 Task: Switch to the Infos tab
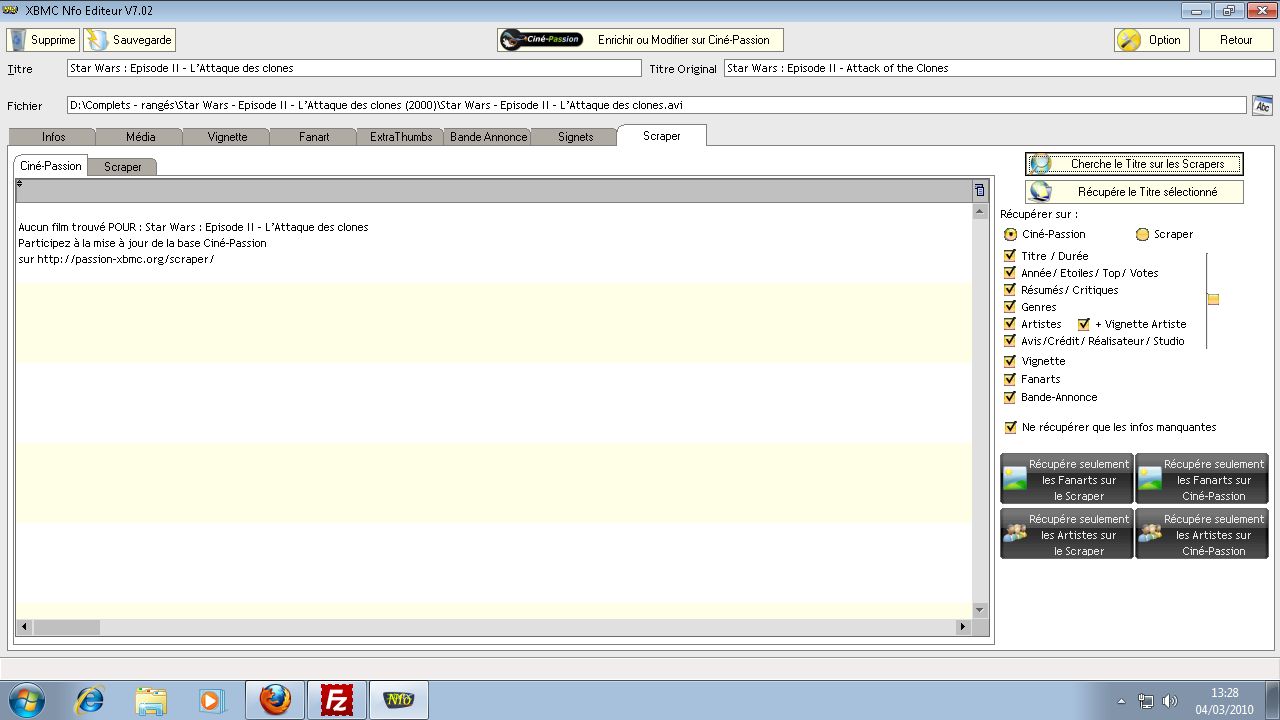tap(53, 137)
